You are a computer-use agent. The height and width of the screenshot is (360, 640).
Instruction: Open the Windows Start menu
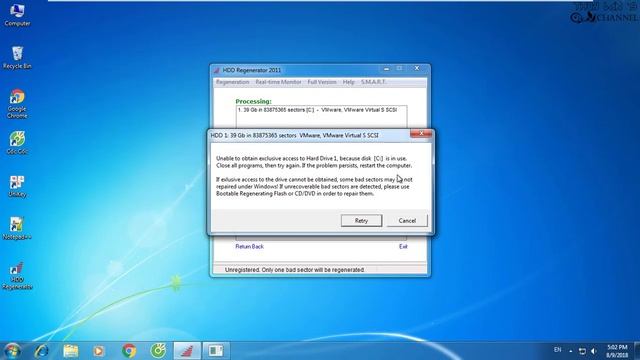pyautogui.click(x=12, y=351)
